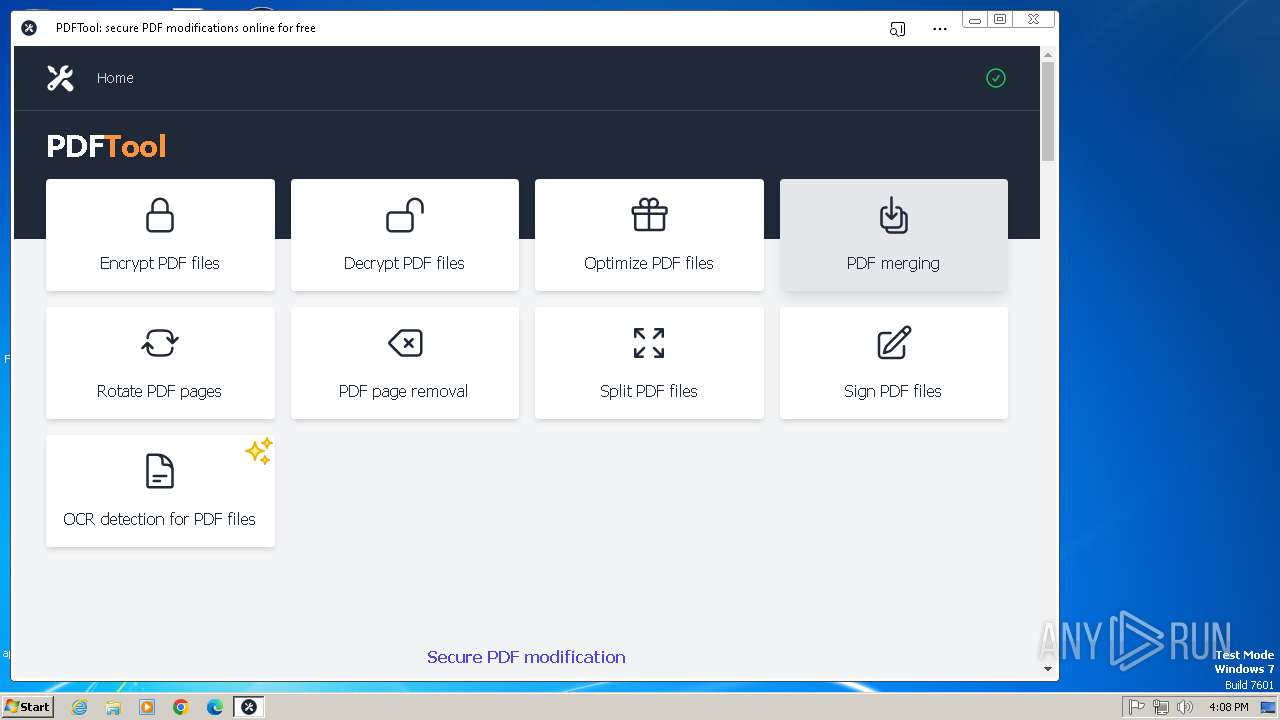Click the volume speaker tray icon
The image size is (1280, 720).
click(x=1185, y=707)
